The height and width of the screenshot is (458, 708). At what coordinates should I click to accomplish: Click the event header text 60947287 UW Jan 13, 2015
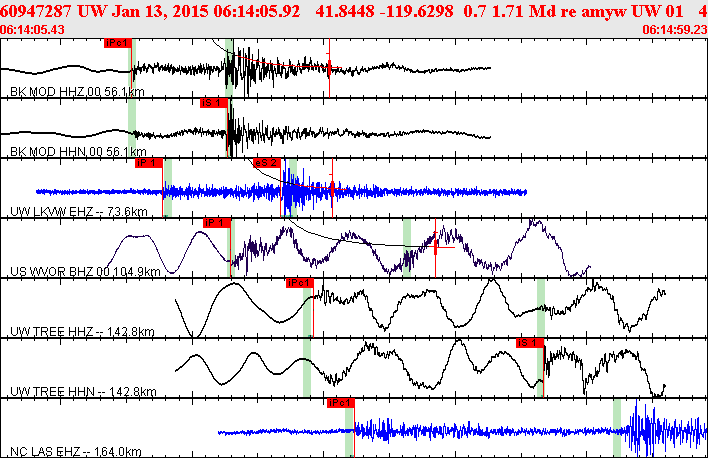coord(105,11)
